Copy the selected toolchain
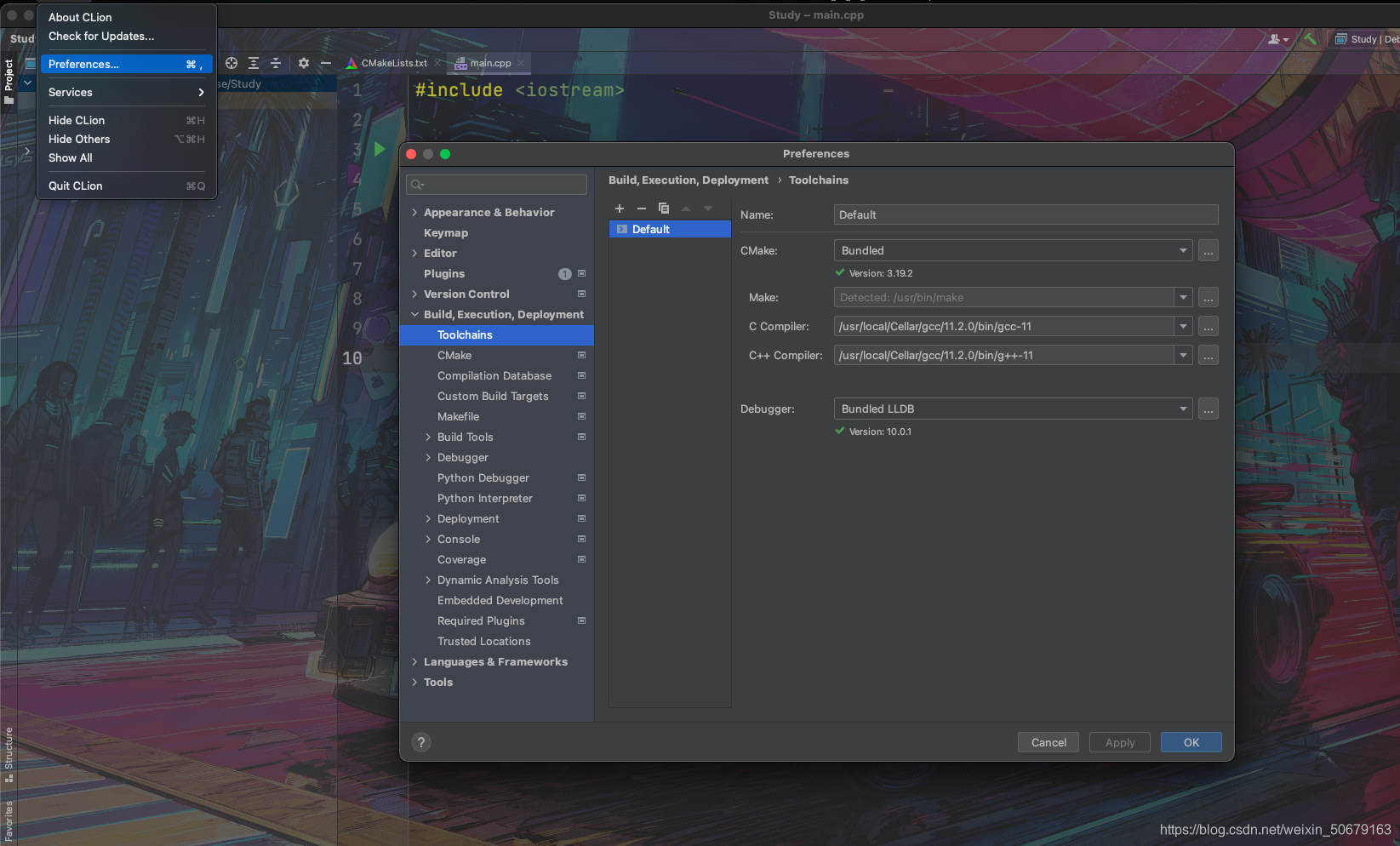This screenshot has width=1400, height=846. point(664,209)
